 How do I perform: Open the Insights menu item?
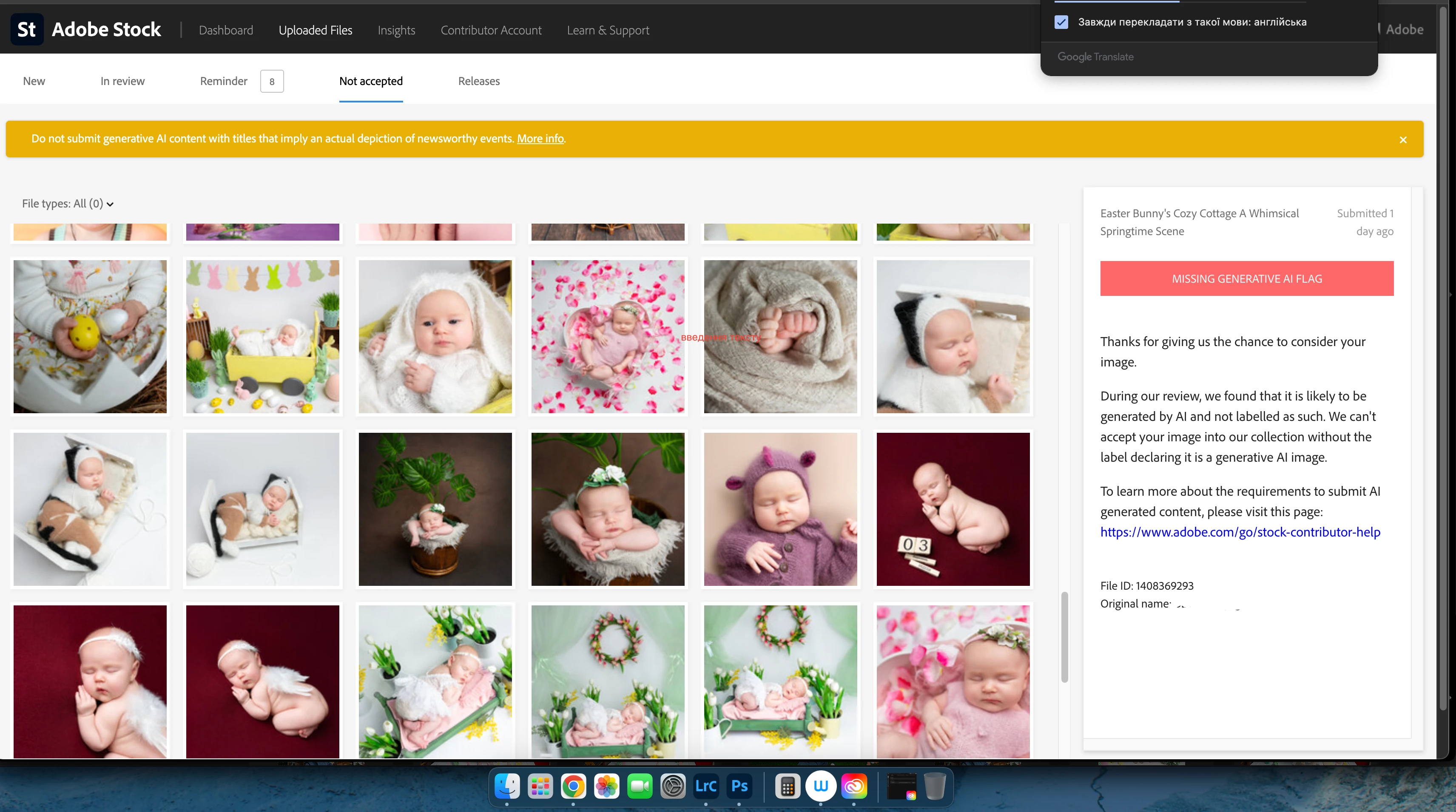coord(396,30)
